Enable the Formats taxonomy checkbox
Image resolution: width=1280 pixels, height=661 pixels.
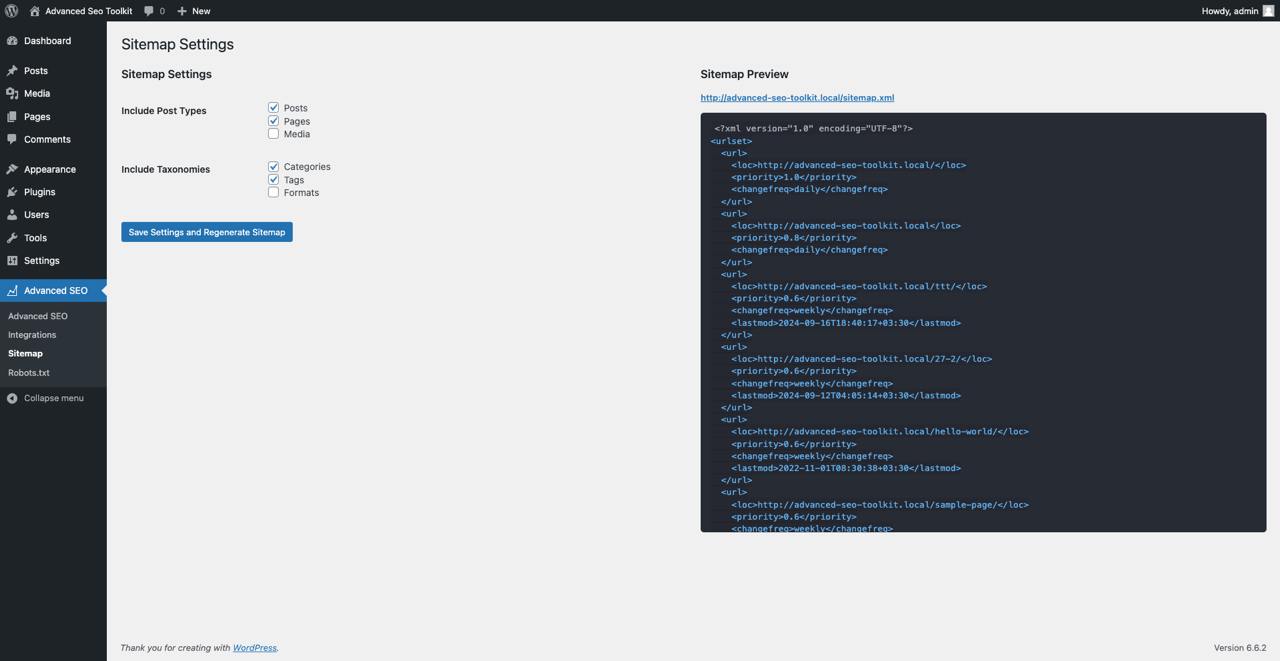273,192
